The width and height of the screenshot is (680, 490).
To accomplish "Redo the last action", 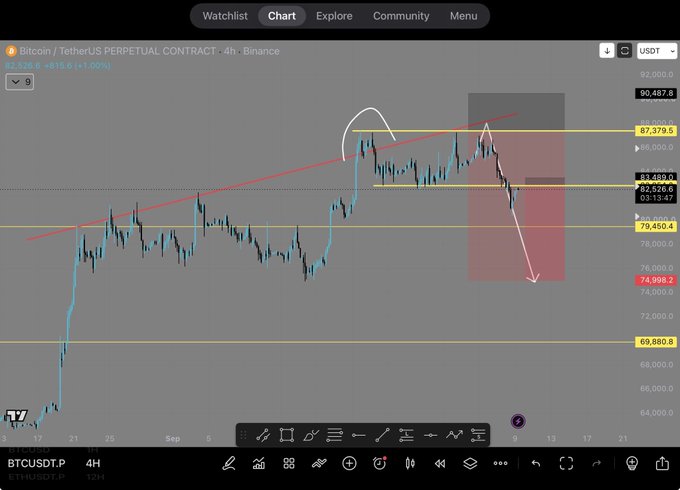I will click(x=597, y=464).
